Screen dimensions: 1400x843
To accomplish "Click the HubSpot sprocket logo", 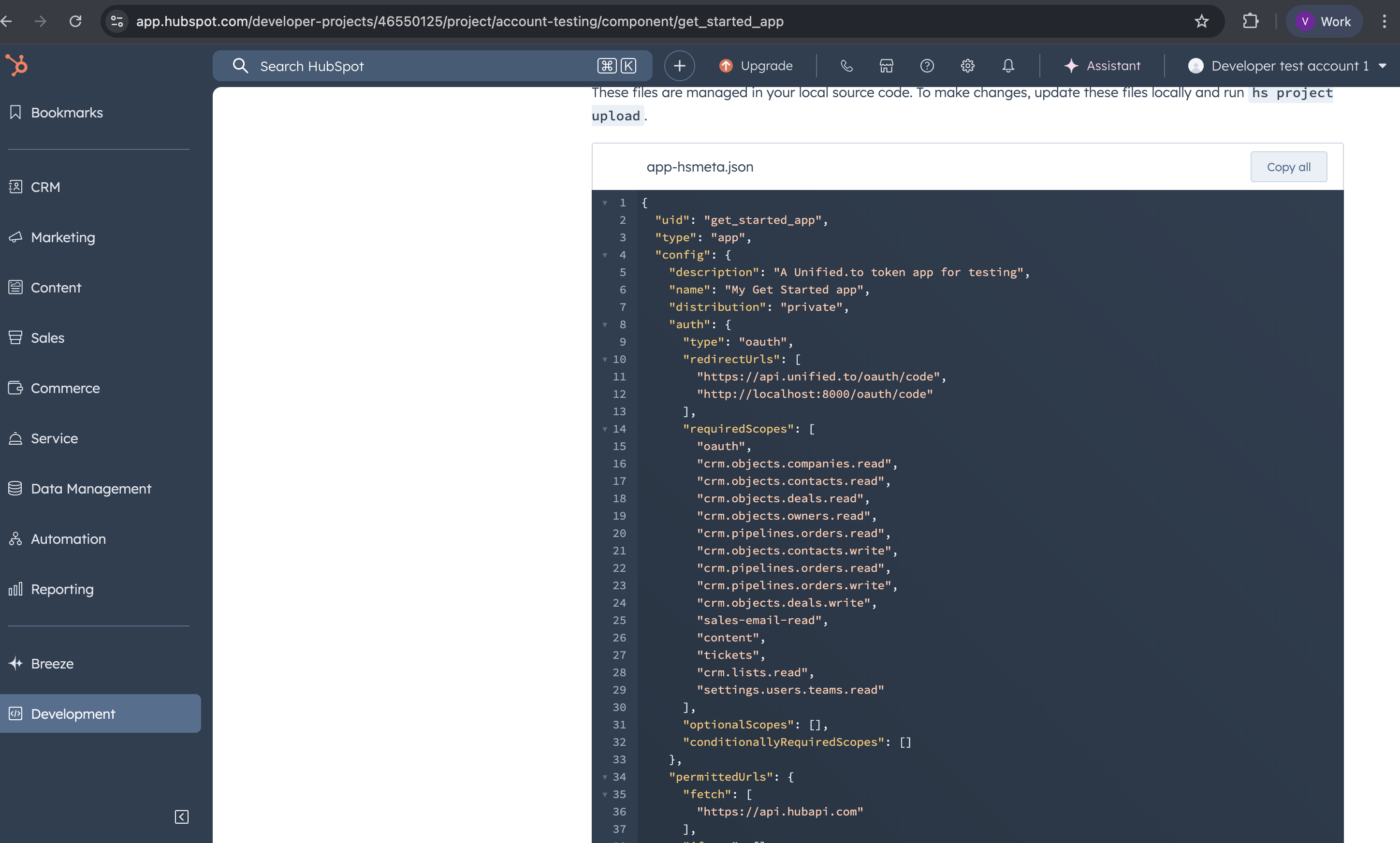I will (x=17, y=65).
